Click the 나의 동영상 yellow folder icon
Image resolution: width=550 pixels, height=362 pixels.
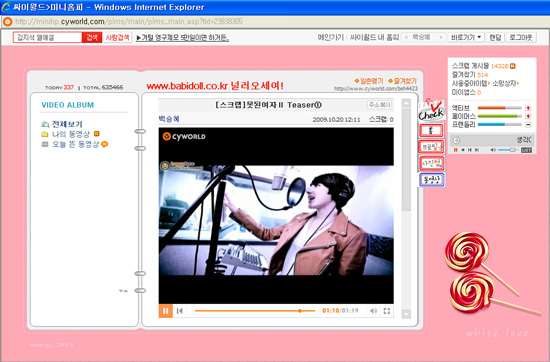[45, 134]
